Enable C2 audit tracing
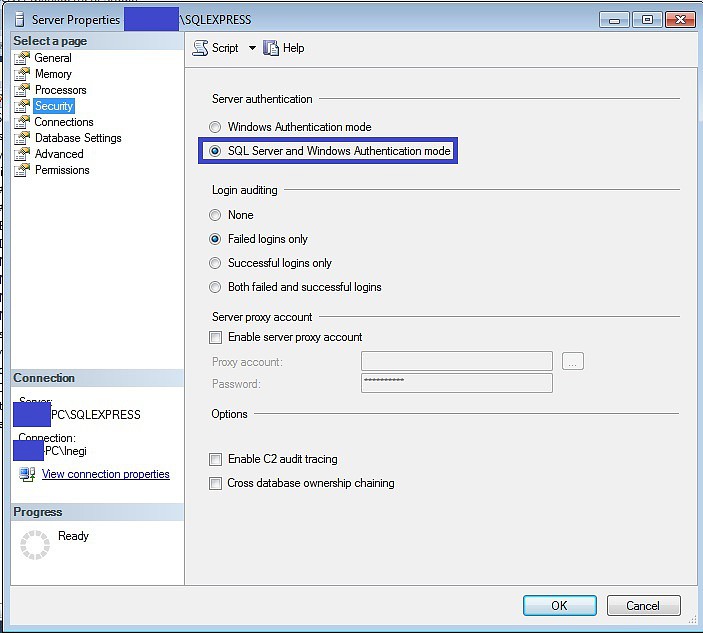 (216, 459)
